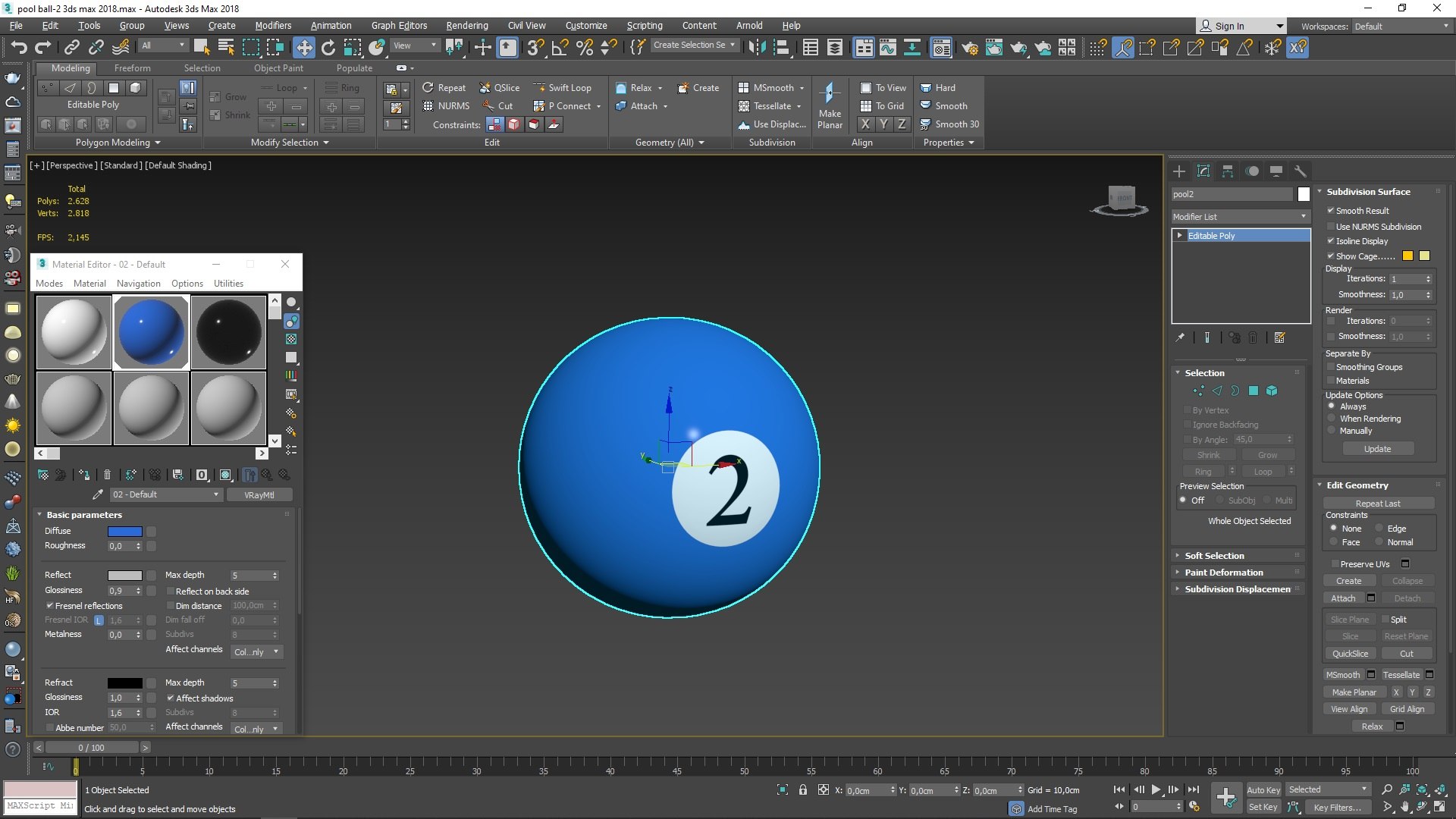
Task: Select the Manually update option
Action: pyautogui.click(x=1332, y=431)
